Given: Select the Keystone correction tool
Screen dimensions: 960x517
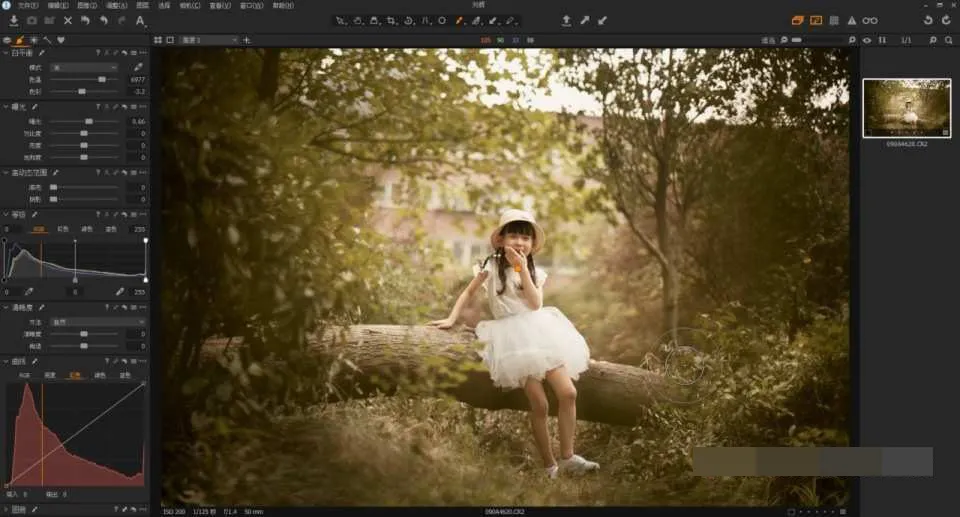Looking at the screenshot, I should [426, 21].
